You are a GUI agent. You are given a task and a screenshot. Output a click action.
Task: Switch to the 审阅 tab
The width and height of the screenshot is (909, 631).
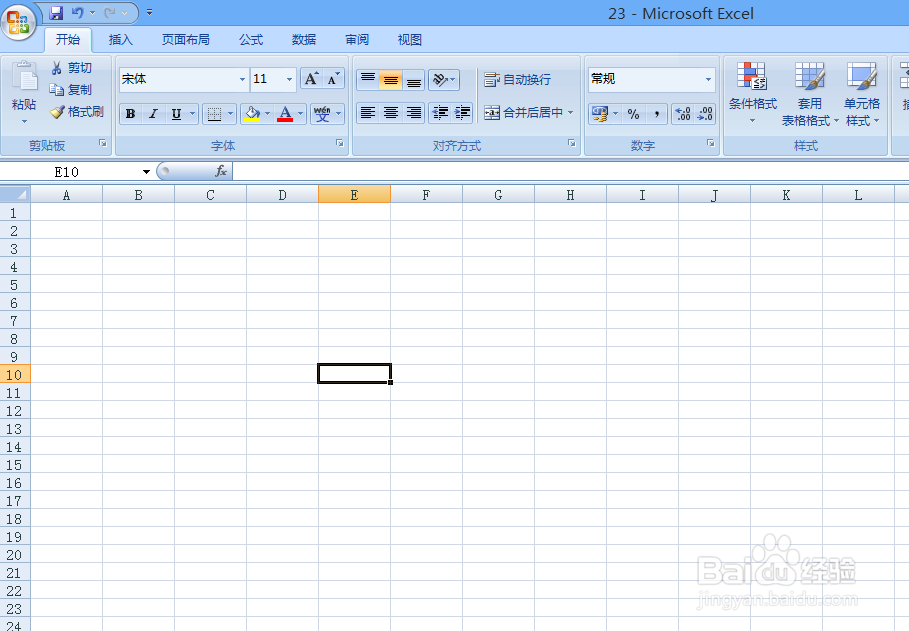pos(357,39)
